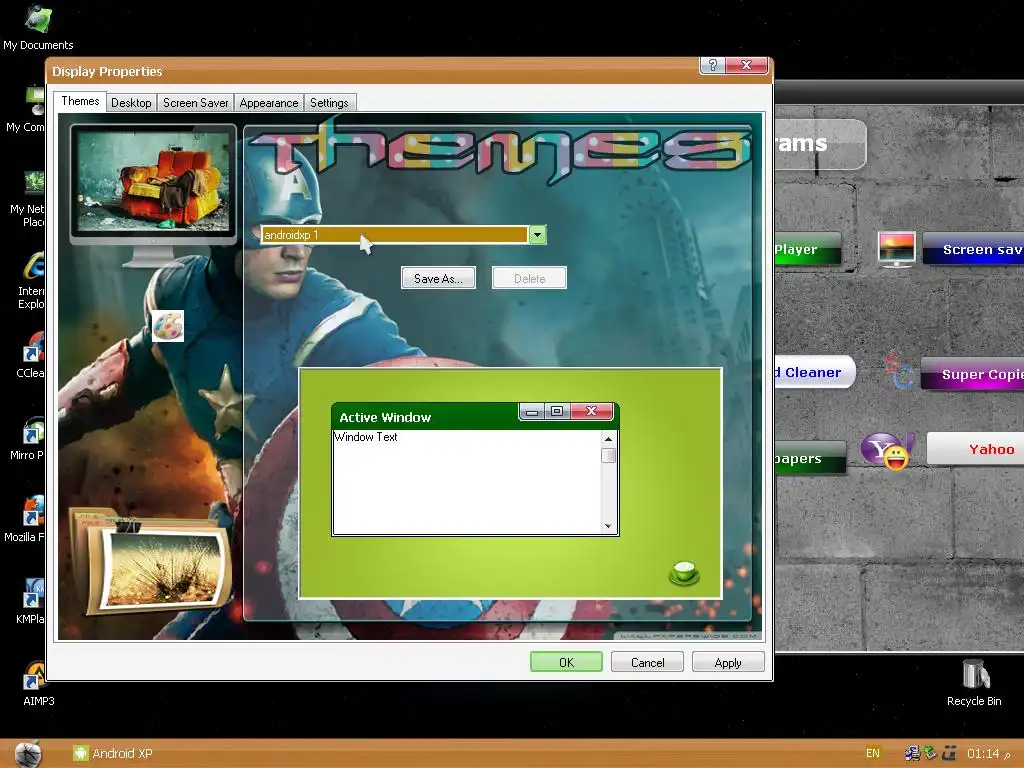Launch Internet Explorer desktop shortcut
The width and height of the screenshot is (1024, 768).
pos(31,281)
